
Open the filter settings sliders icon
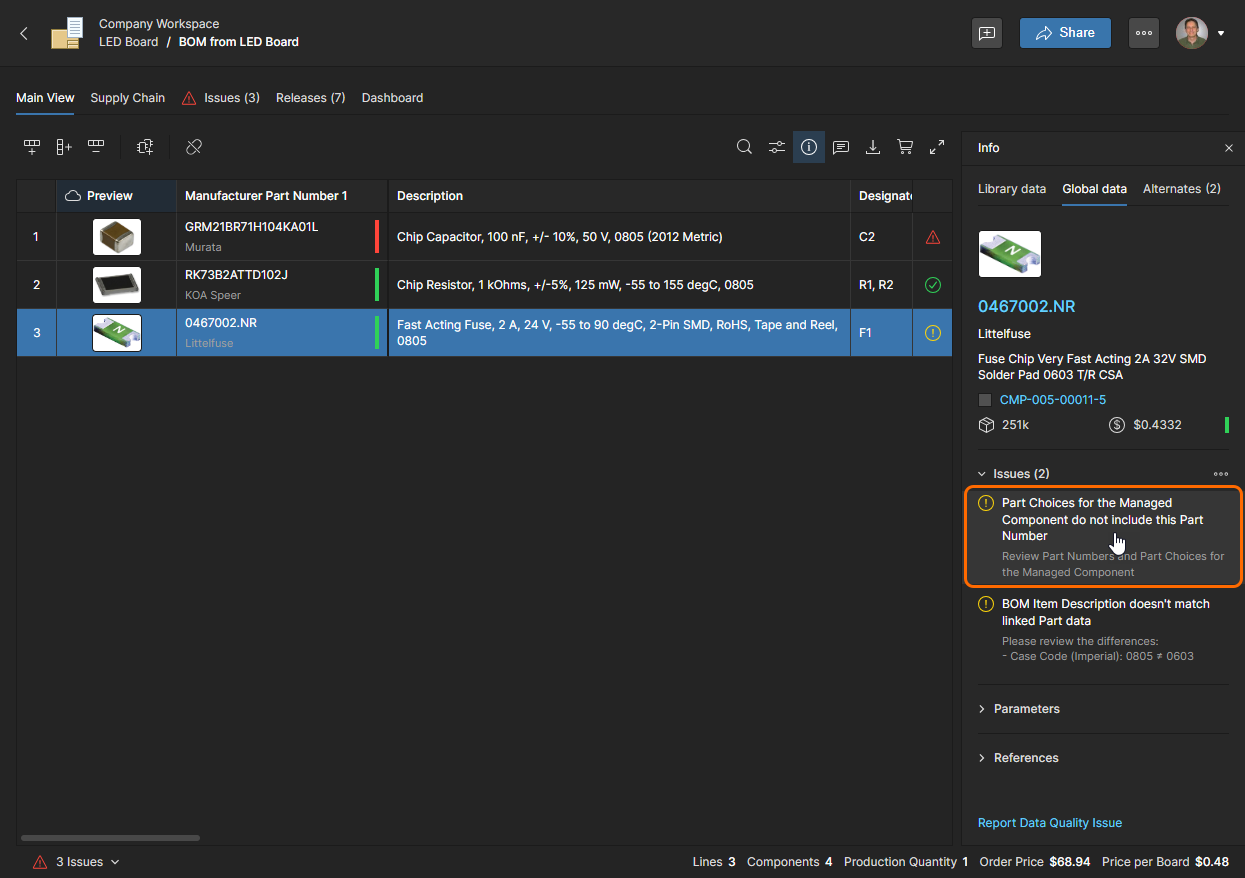click(777, 147)
